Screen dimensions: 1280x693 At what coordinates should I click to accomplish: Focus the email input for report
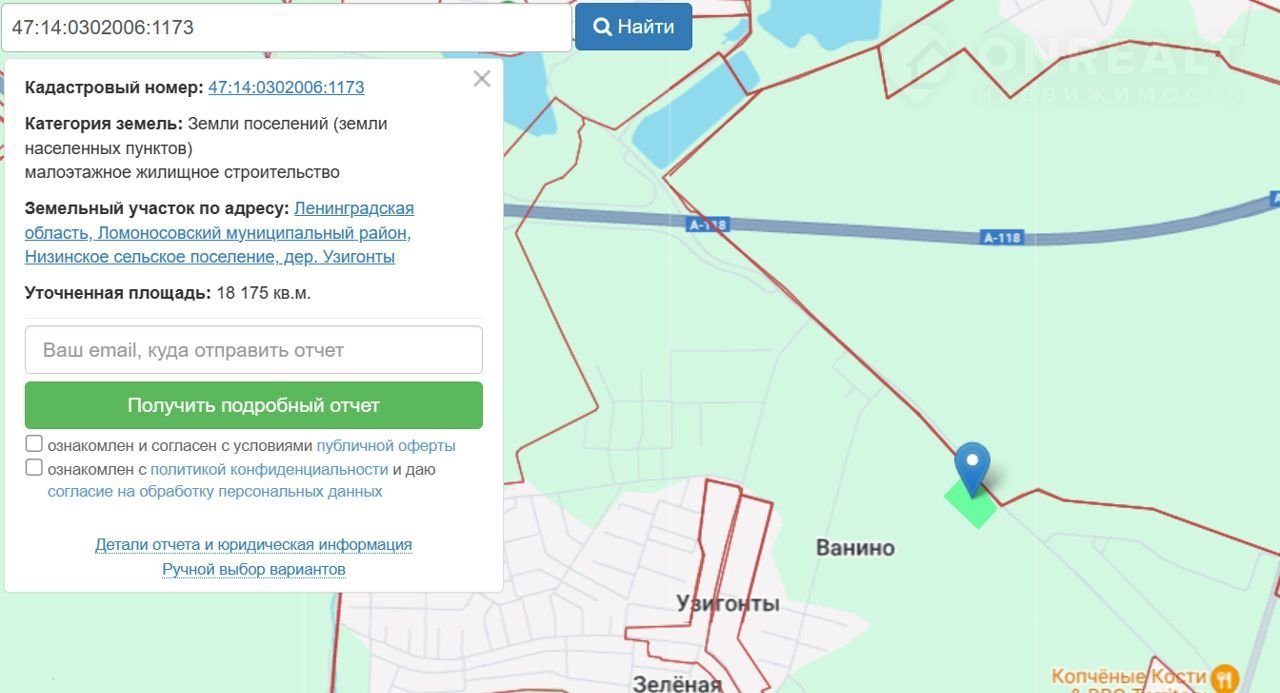tap(254, 350)
